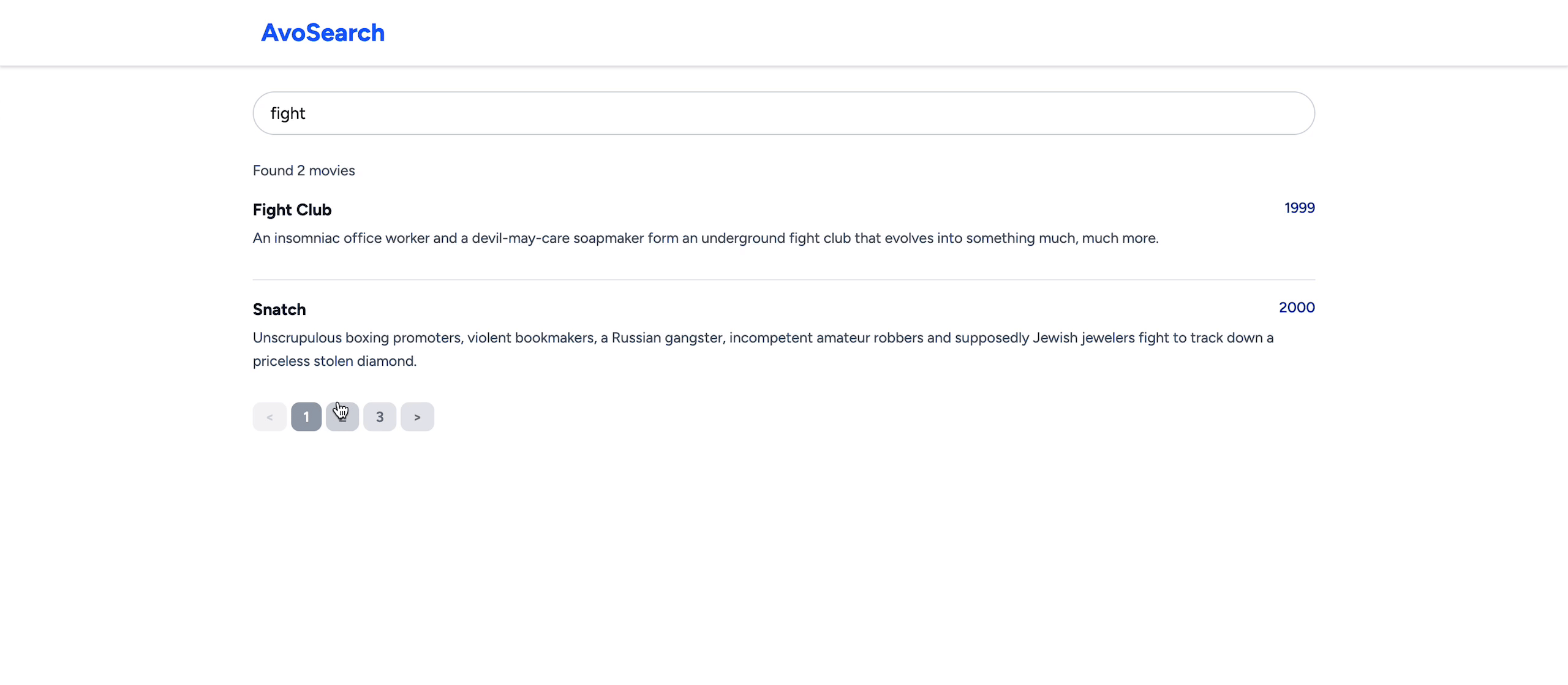
Task: Click the 2000 release year
Action: pos(1297,308)
